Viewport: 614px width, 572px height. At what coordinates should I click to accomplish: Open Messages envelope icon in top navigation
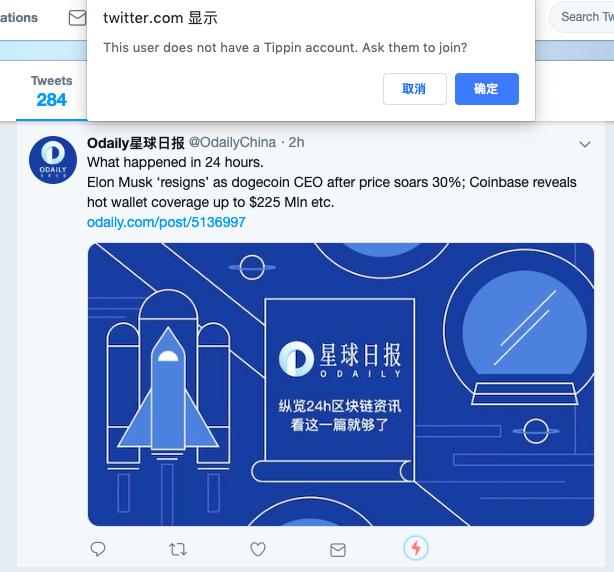click(77, 18)
